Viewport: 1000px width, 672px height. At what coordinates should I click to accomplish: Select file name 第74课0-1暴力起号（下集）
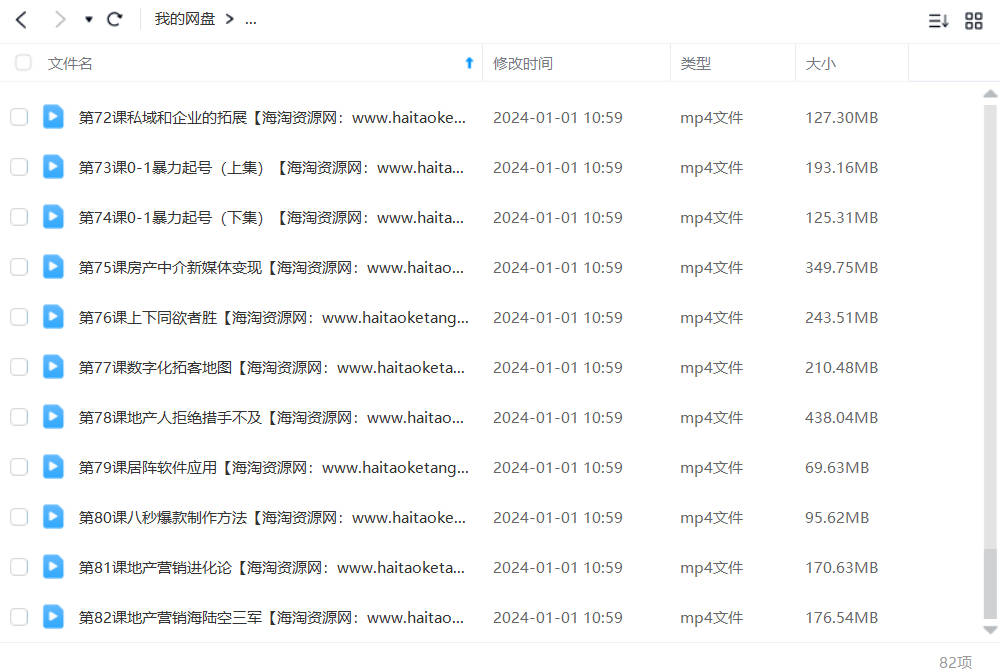(x=271, y=217)
